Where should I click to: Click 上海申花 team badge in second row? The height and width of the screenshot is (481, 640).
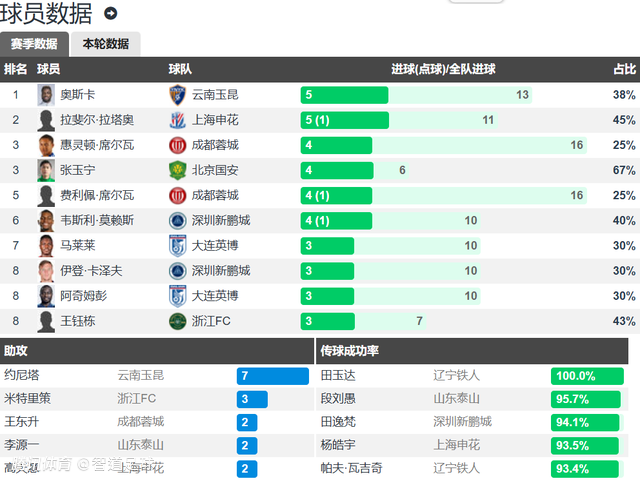[177, 120]
